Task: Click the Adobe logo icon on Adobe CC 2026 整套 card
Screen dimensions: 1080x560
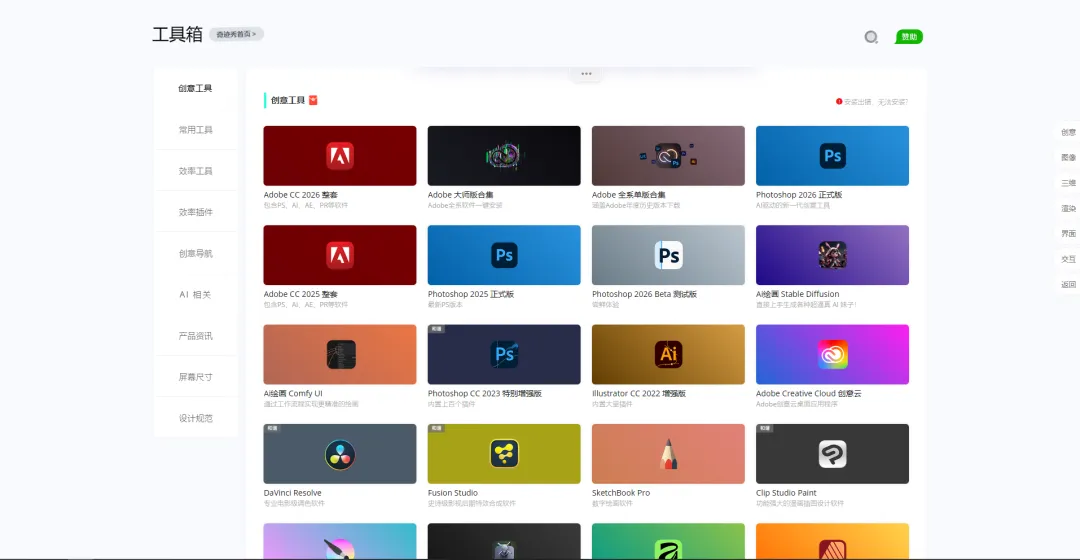Action: pyautogui.click(x=340, y=156)
